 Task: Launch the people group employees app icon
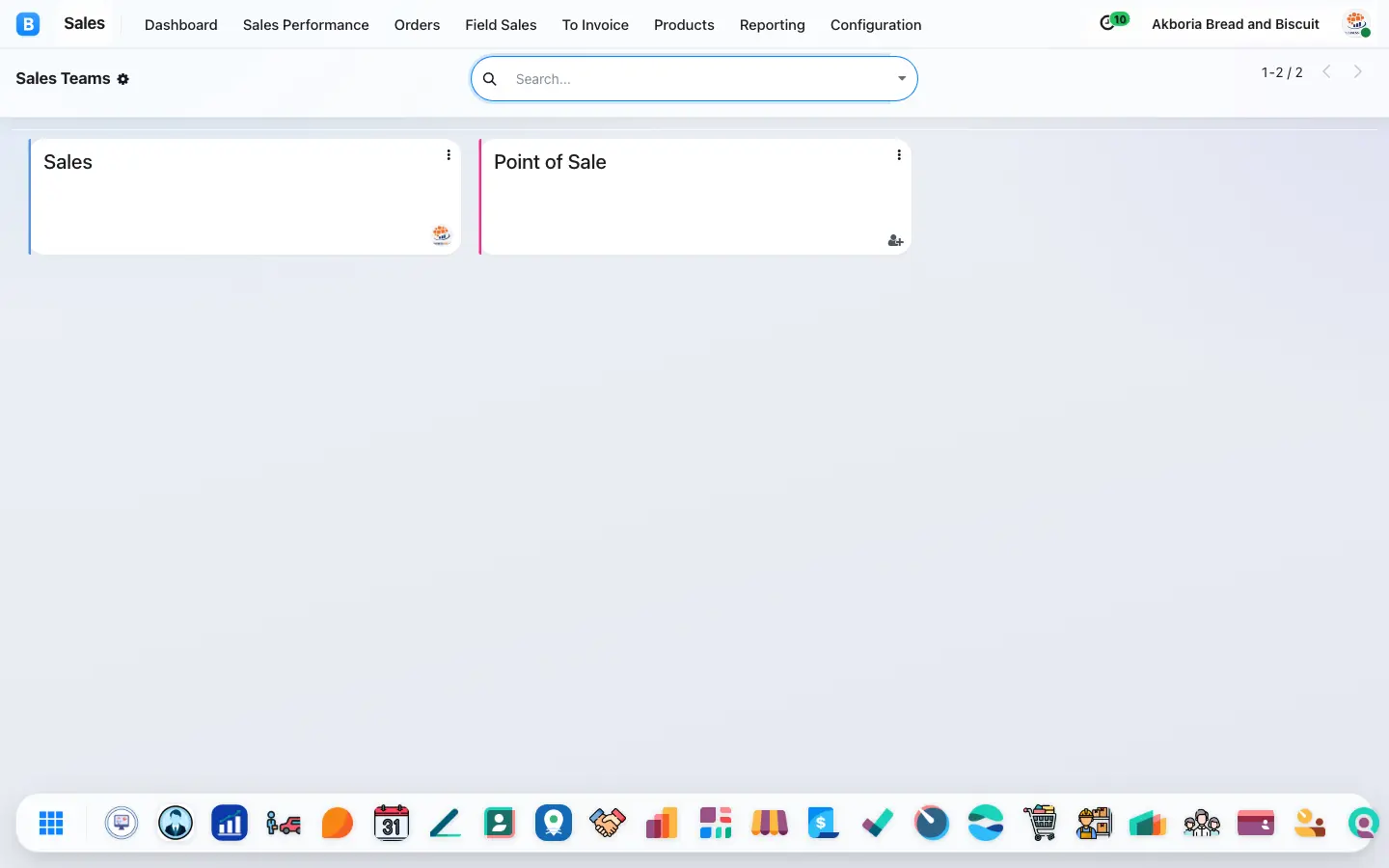1202,823
